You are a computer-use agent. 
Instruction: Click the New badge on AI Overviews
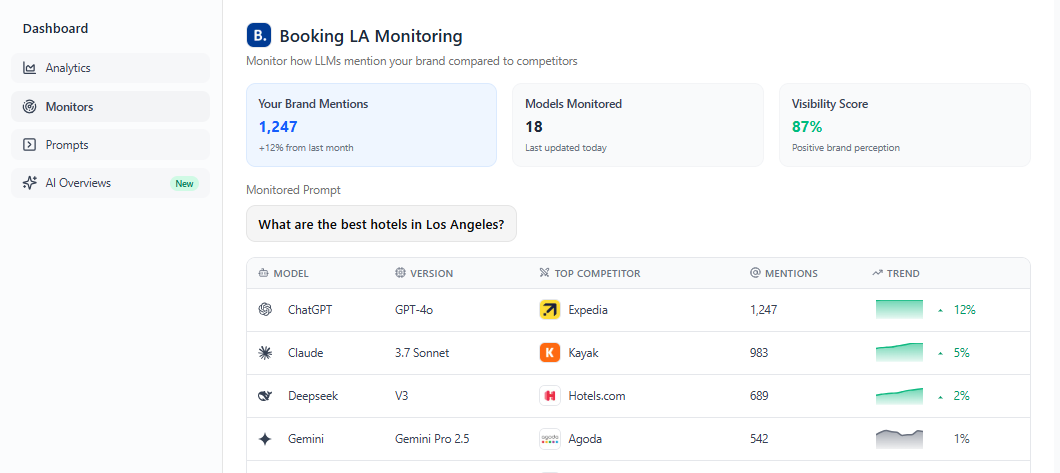[x=184, y=183]
